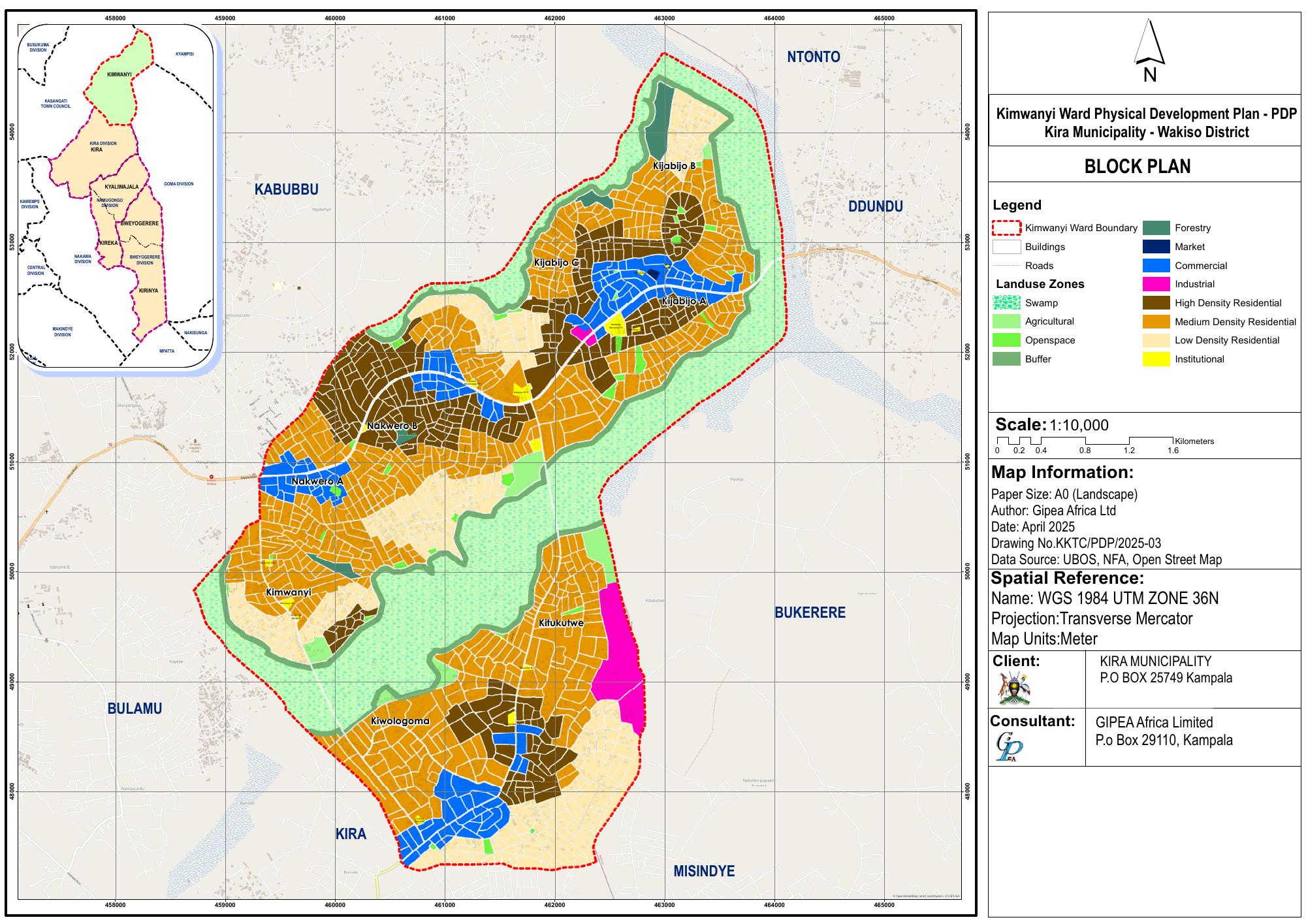The image size is (1306, 924).
Task: Click the High Density Residential swatch
Action: coord(1156,303)
